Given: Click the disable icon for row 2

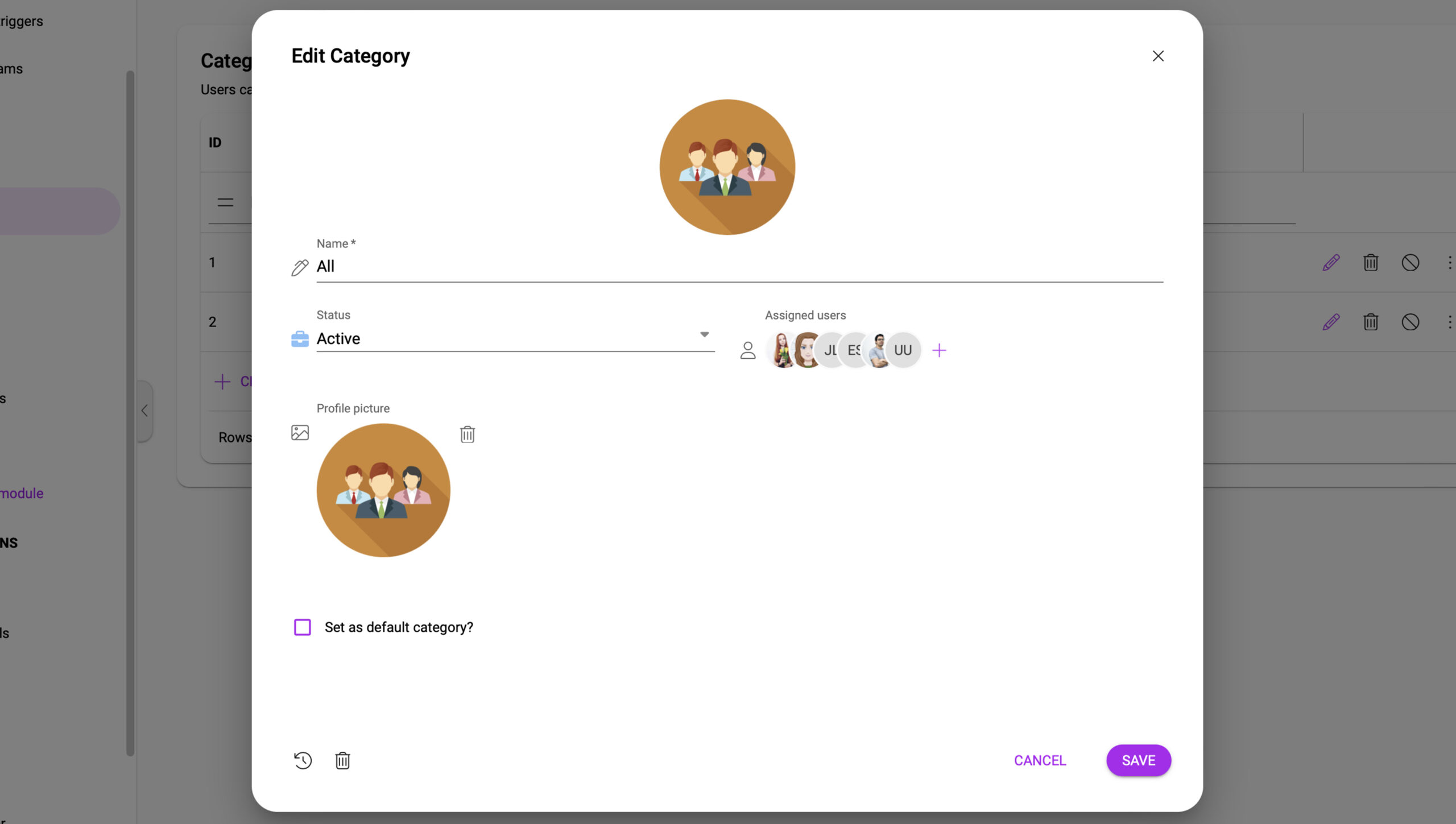Looking at the screenshot, I should coord(1410,321).
